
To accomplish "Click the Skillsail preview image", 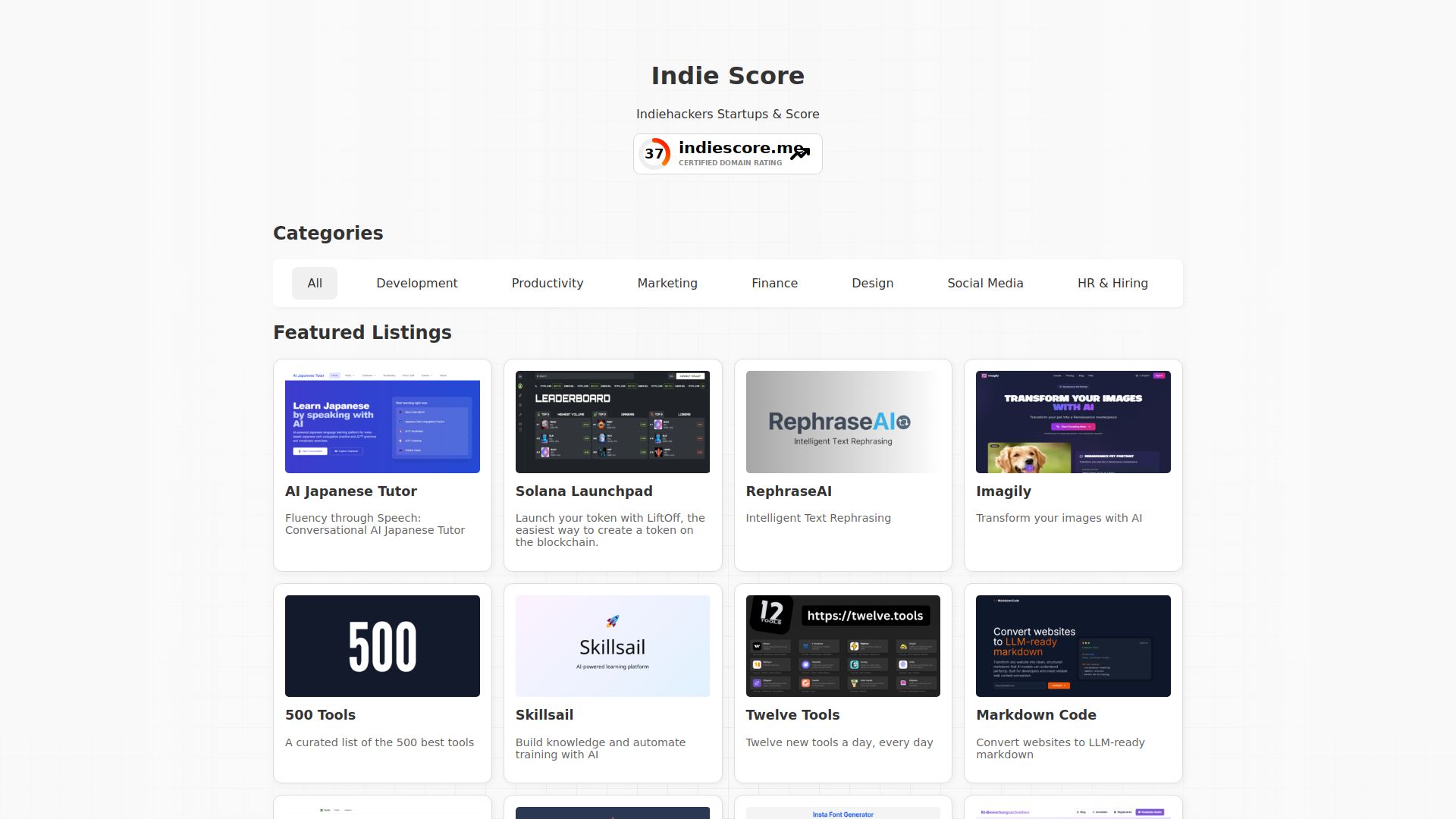I will click(612, 645).
